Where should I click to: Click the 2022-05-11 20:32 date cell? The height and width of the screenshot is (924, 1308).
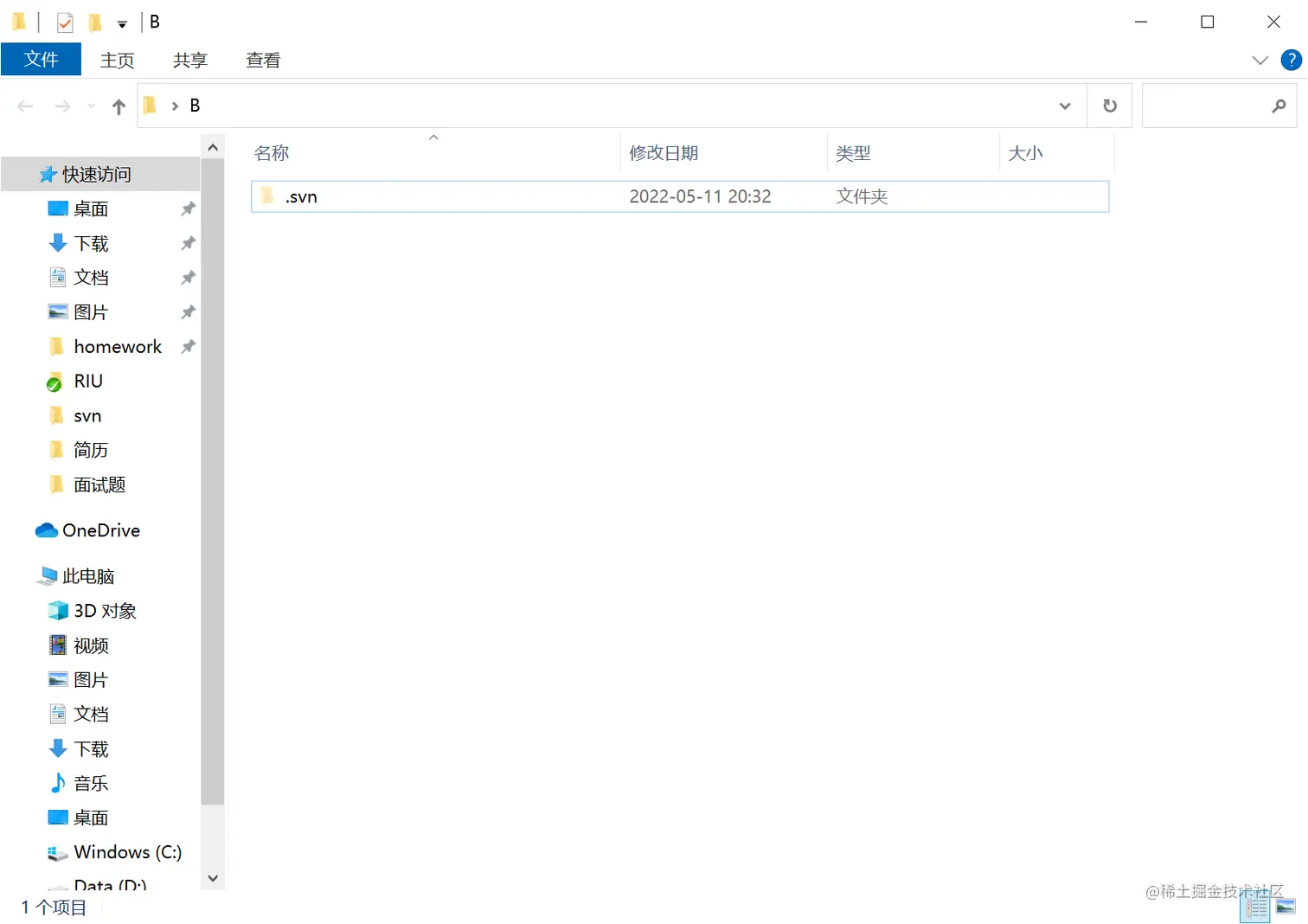[x=700, y=196]
